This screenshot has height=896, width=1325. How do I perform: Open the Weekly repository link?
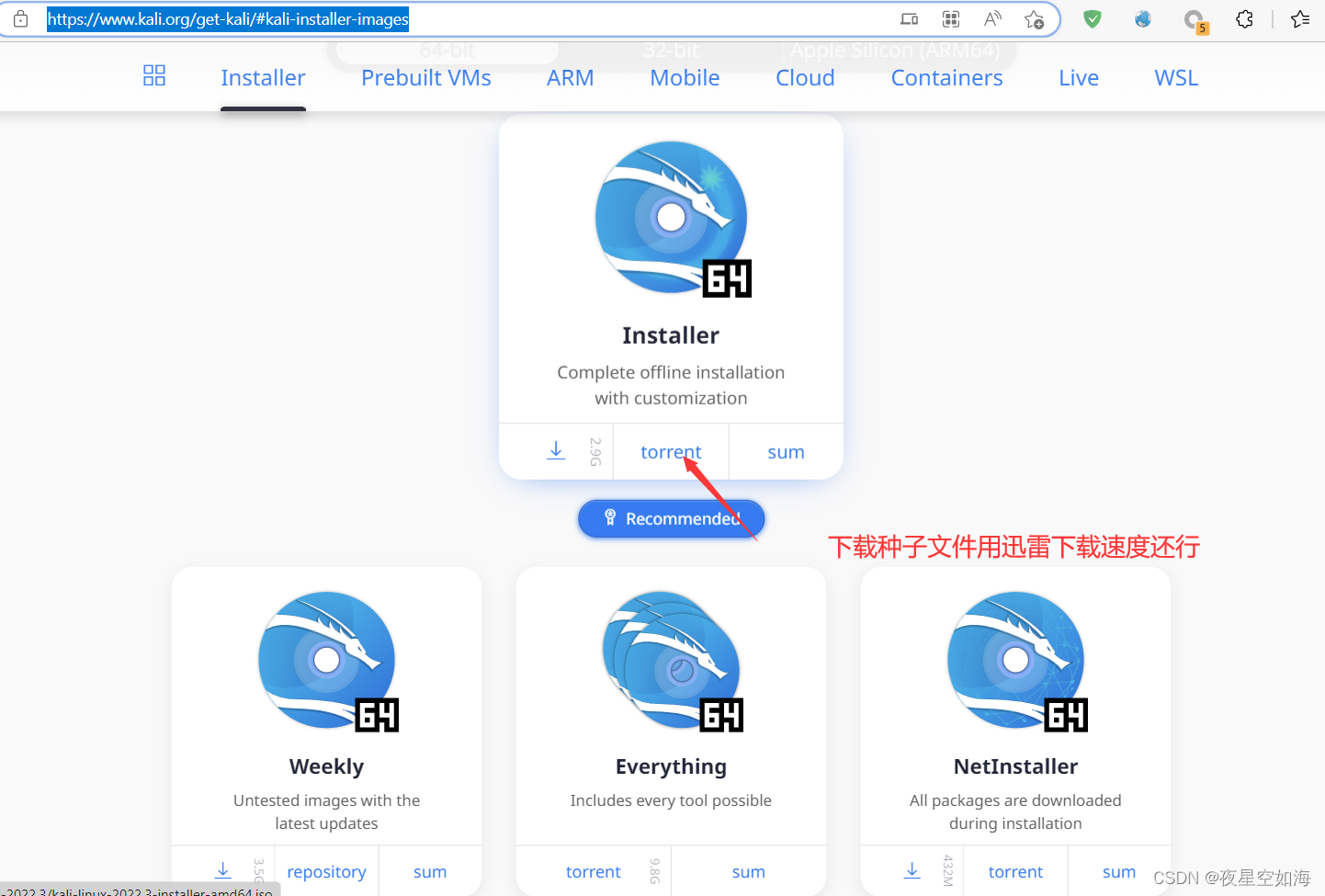click(x=326, y=872)
